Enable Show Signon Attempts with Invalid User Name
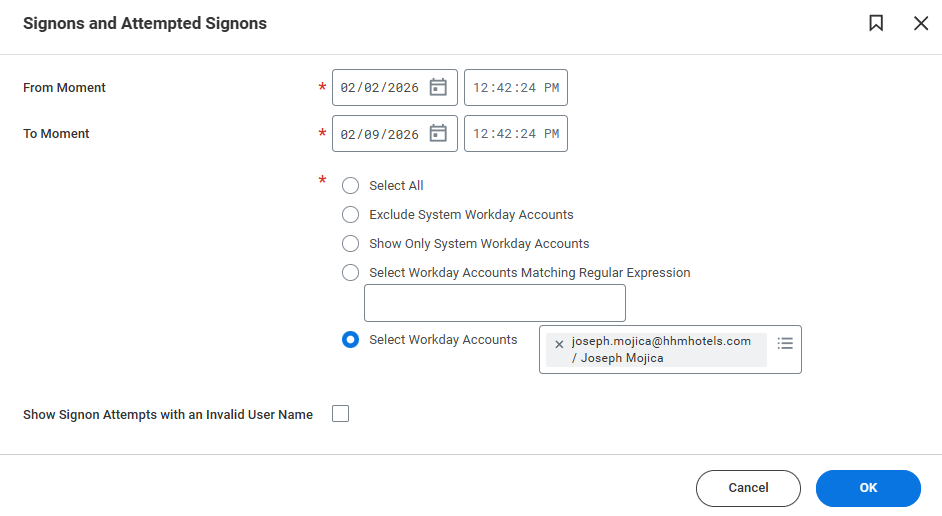 (340, 414)
